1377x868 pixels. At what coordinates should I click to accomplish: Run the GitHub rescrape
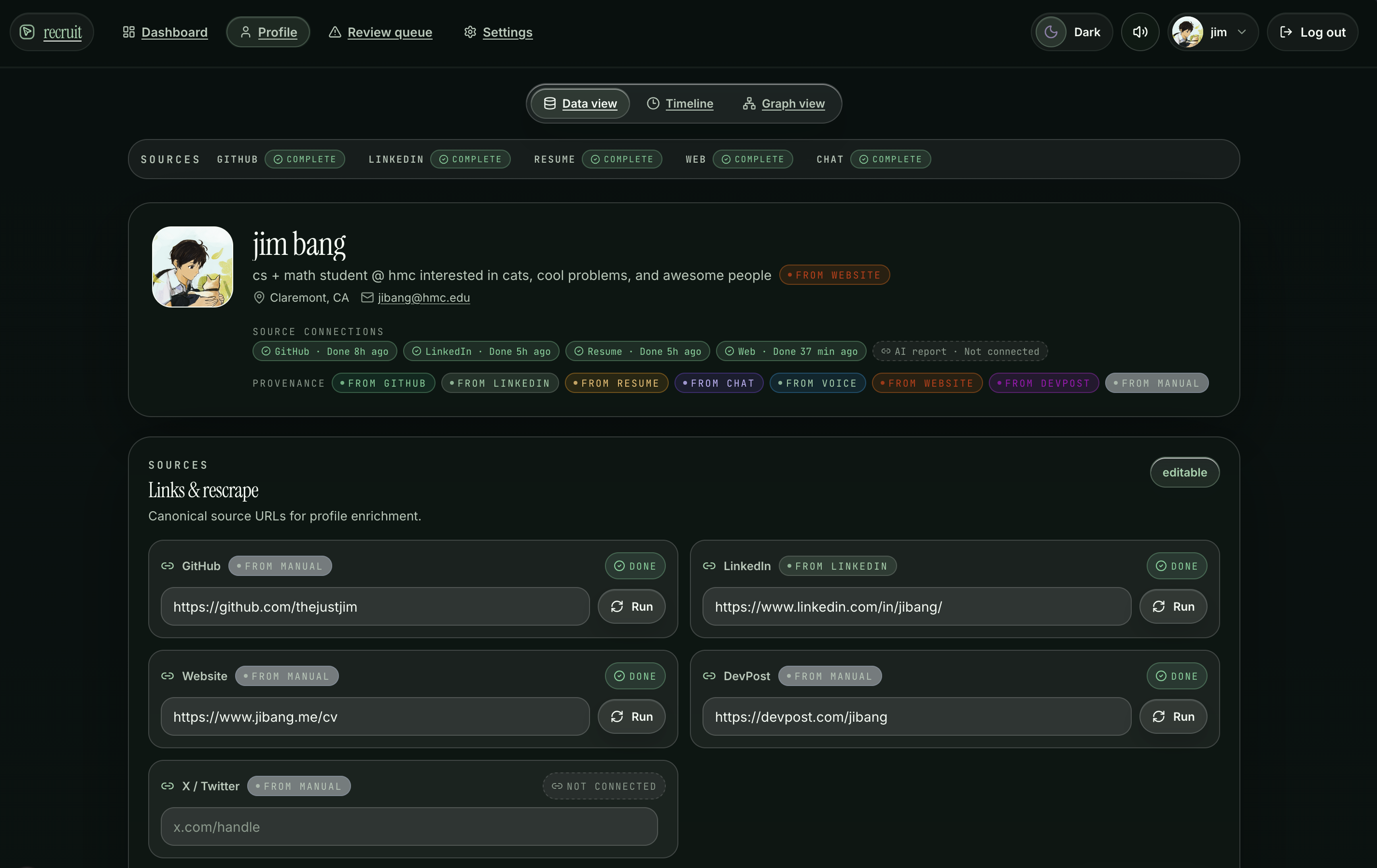click(x=632, y=607)
